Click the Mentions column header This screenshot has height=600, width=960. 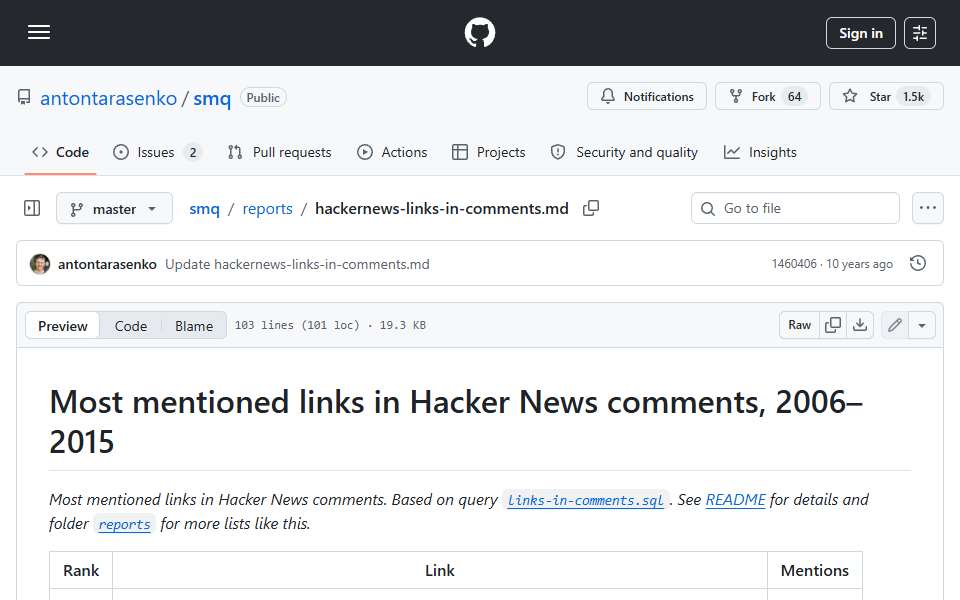point(815,571)
